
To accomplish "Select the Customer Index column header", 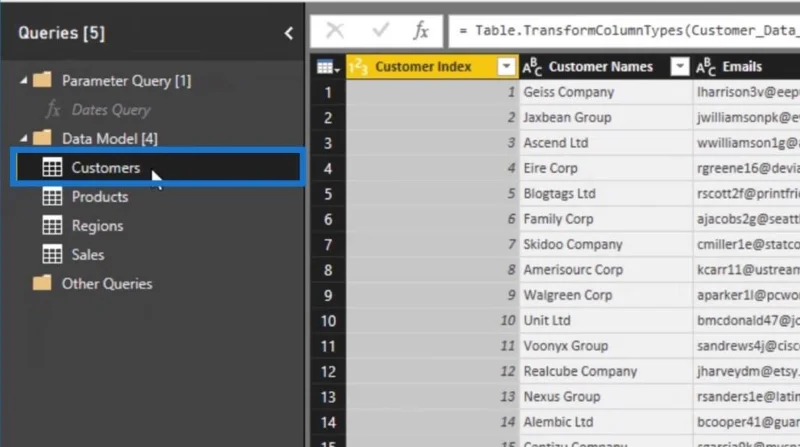I will [423, 67].
